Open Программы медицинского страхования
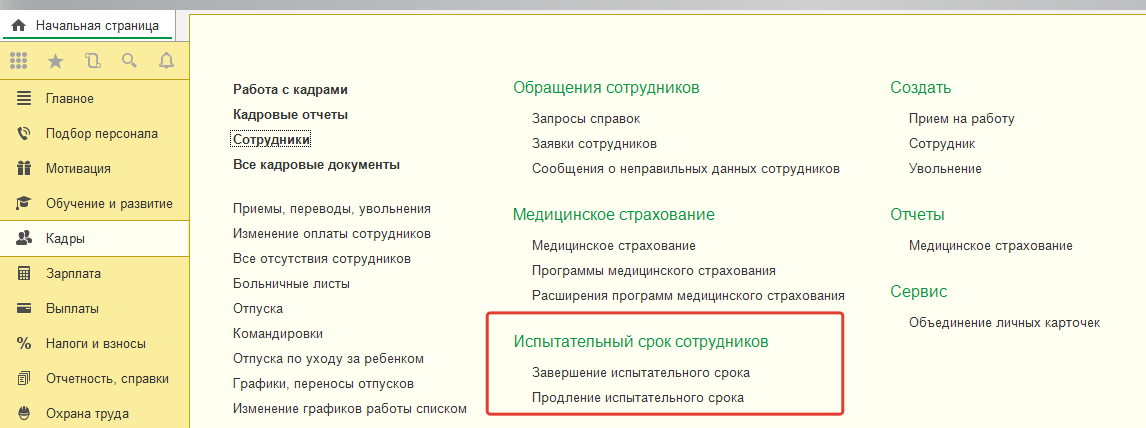1146x428 pixels. (x=654, y=271)
